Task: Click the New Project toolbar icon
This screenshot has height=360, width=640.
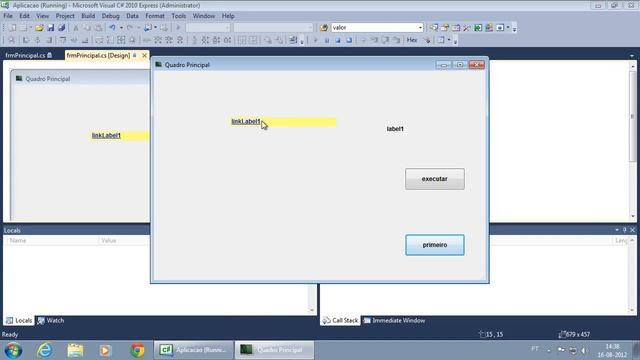Action: click(13, 28)
